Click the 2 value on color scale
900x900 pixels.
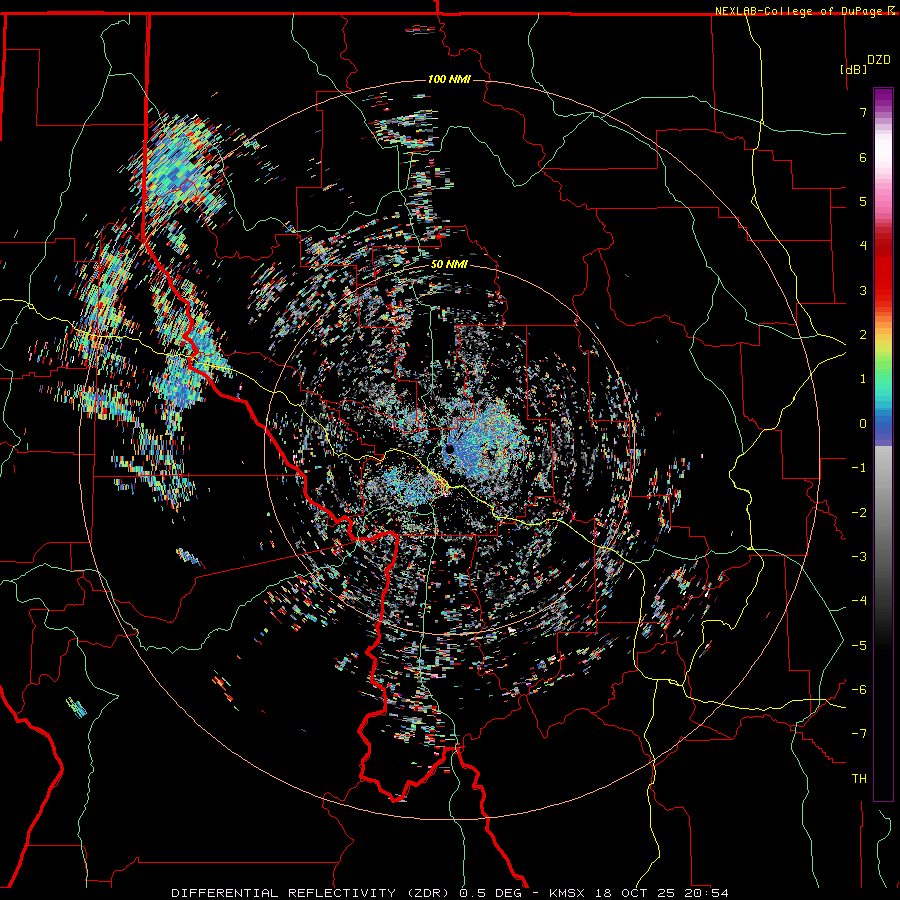pyautogui.click(x=863, y=335)
